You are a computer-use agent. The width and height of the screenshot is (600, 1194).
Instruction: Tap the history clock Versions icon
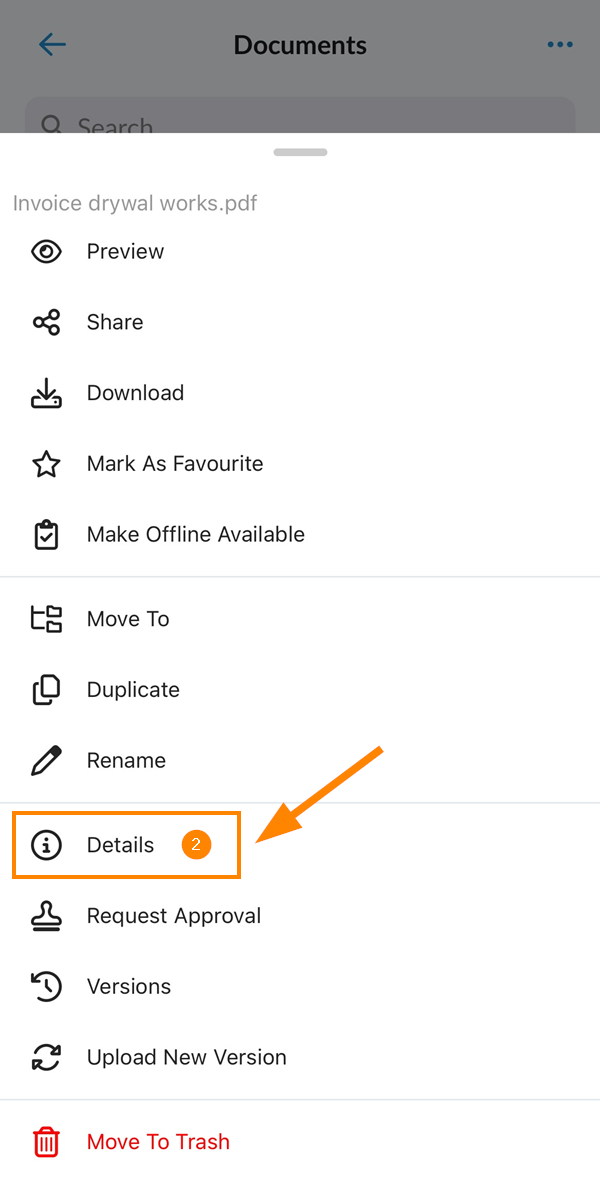coord(46,987)
